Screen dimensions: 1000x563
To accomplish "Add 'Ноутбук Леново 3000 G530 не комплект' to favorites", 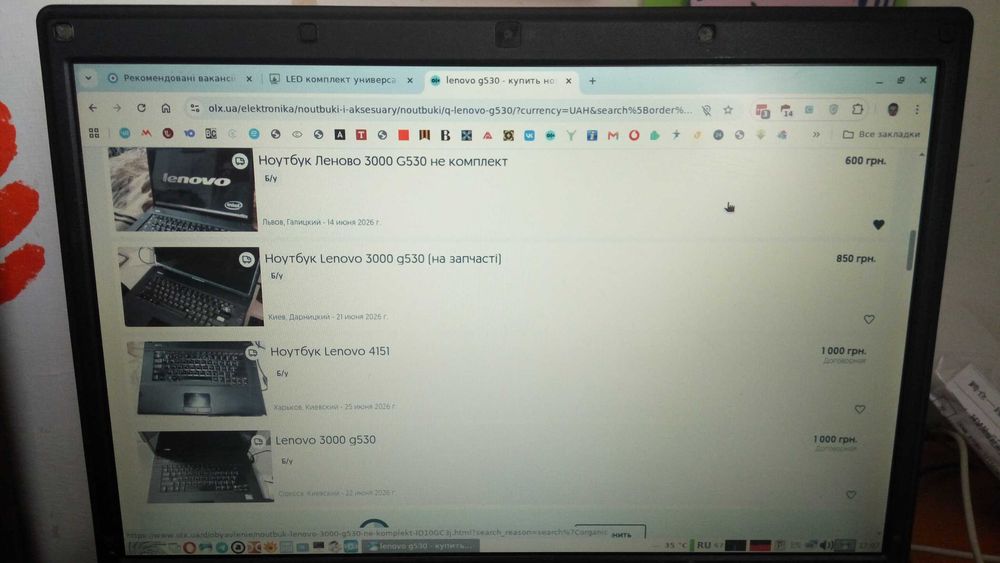I will click(878, 224).
